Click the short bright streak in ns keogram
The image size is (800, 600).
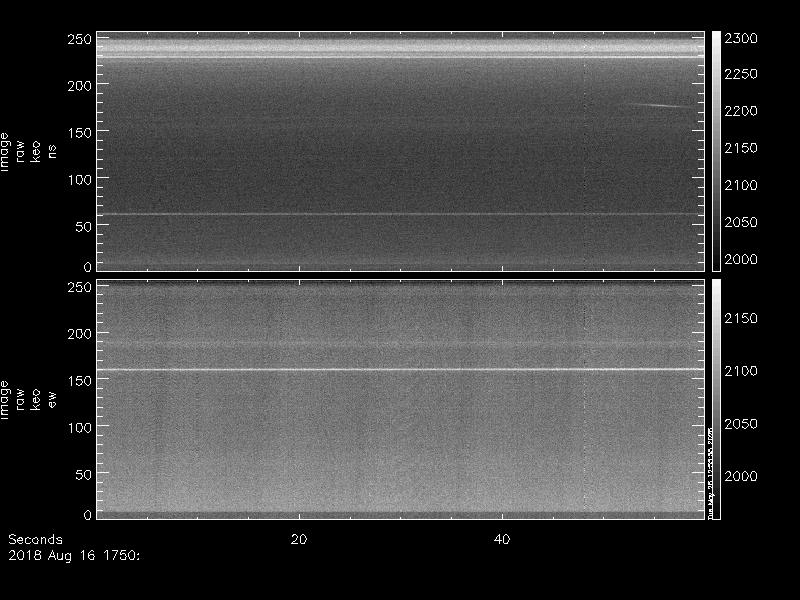tap(658, 106)
